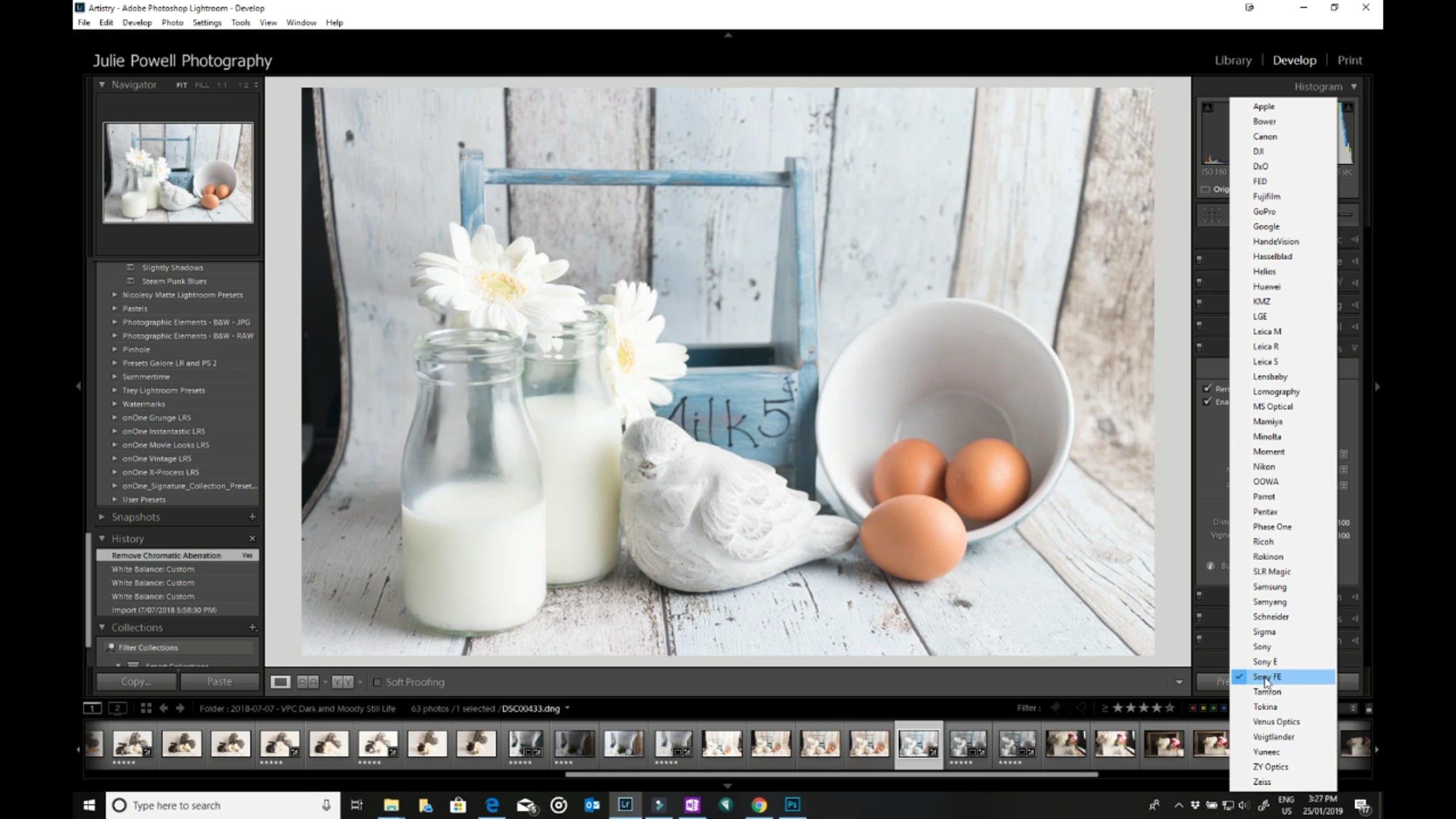Click the Copy... button
The width and height of the screenshot is (1456, 819).
click(136, 681)
